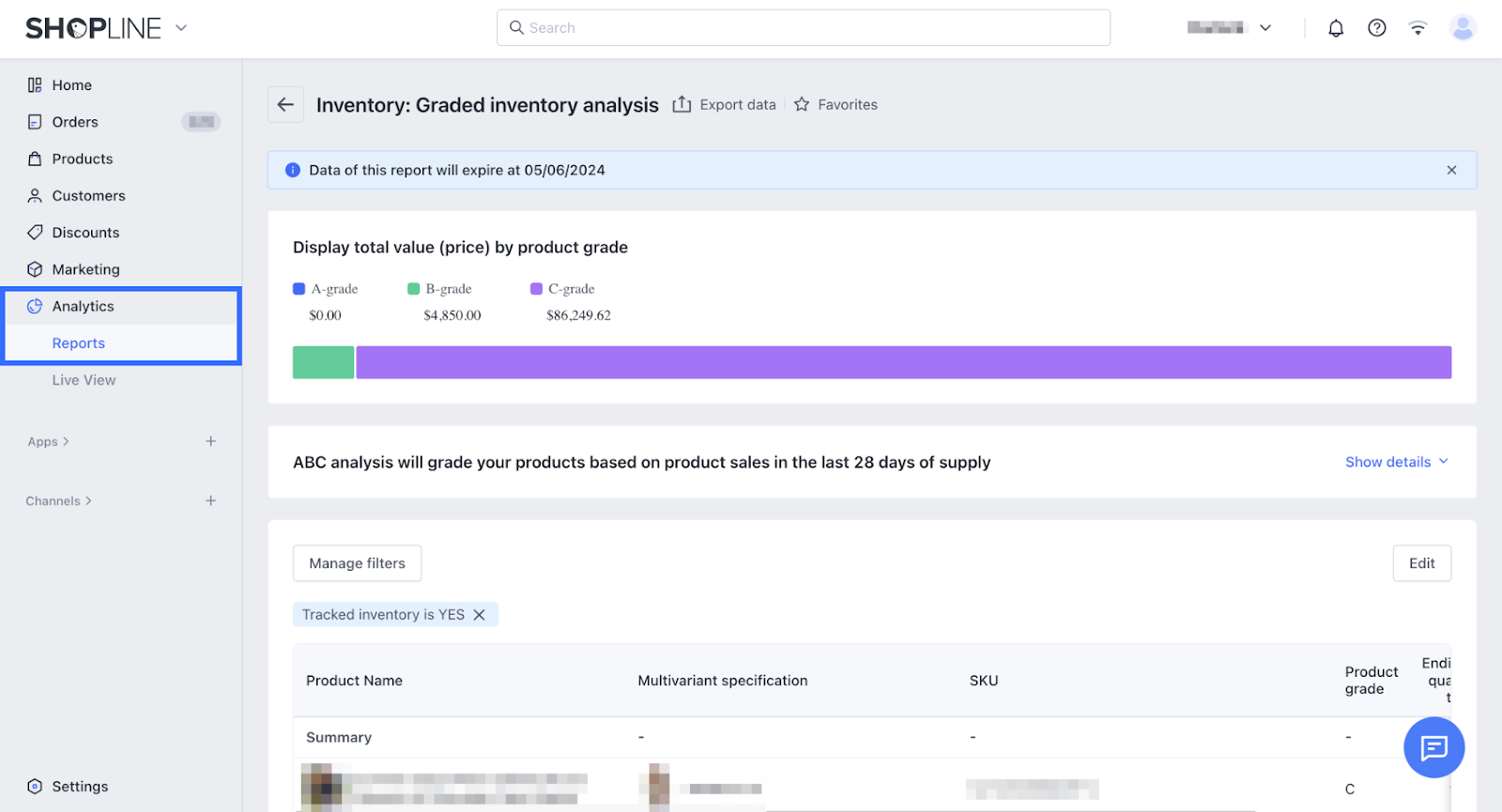The image size is (1502, 812).
Task: Expand the Show details section
Action: click(1396, 462)
